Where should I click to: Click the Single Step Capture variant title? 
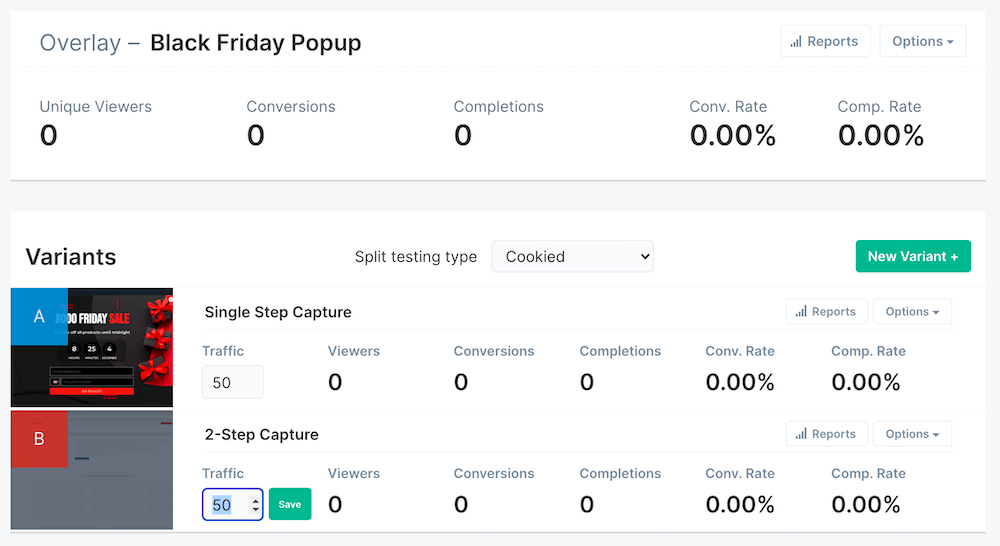278,312
